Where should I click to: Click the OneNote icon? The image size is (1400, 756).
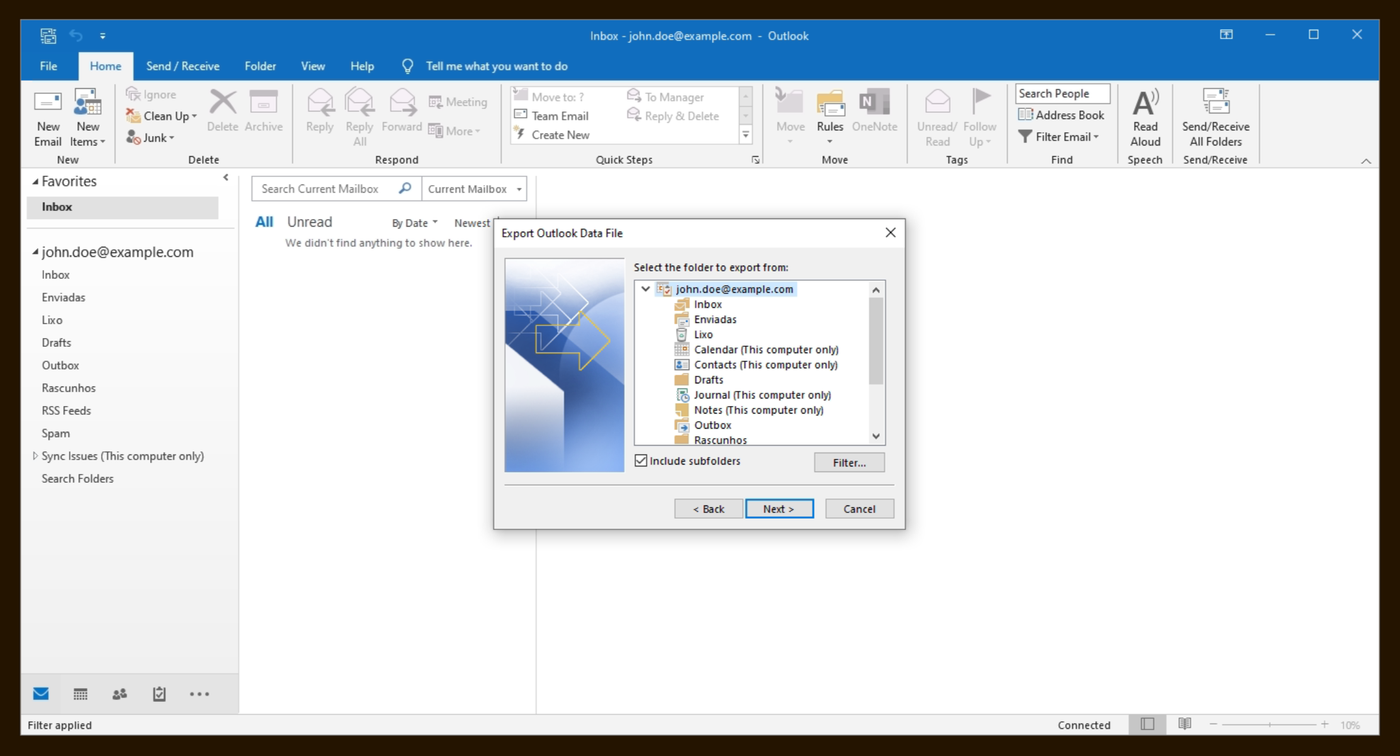[x=875, y=111]
